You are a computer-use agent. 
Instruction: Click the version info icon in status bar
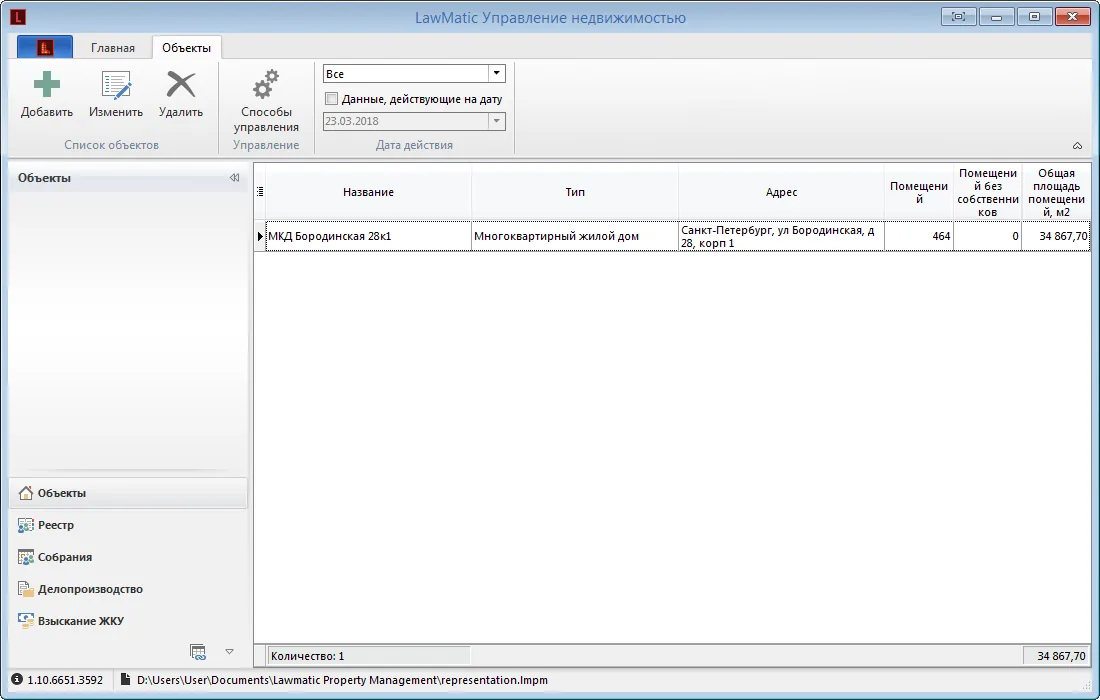click(x=17, y=680)
